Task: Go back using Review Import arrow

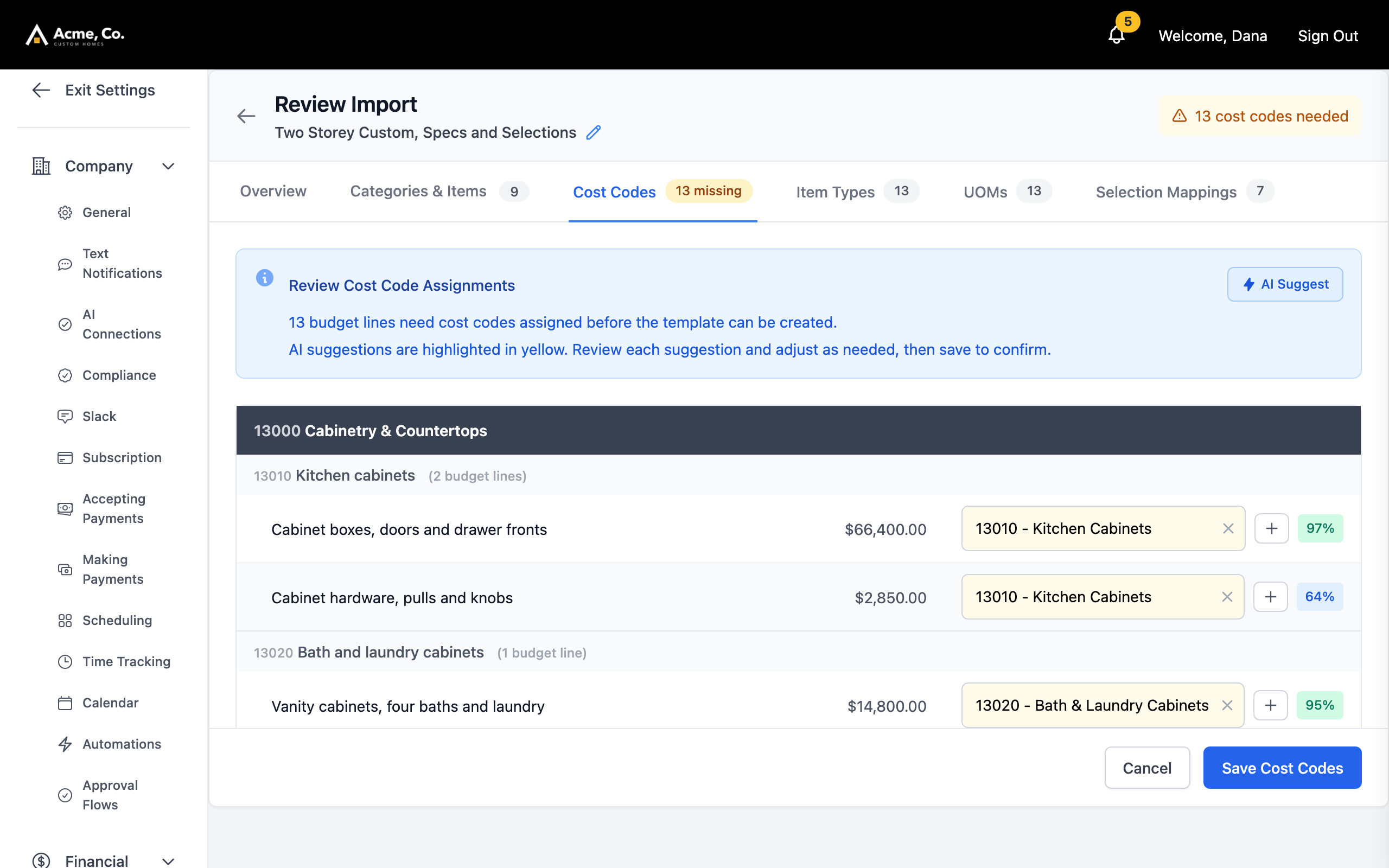Action: point(246,117)
